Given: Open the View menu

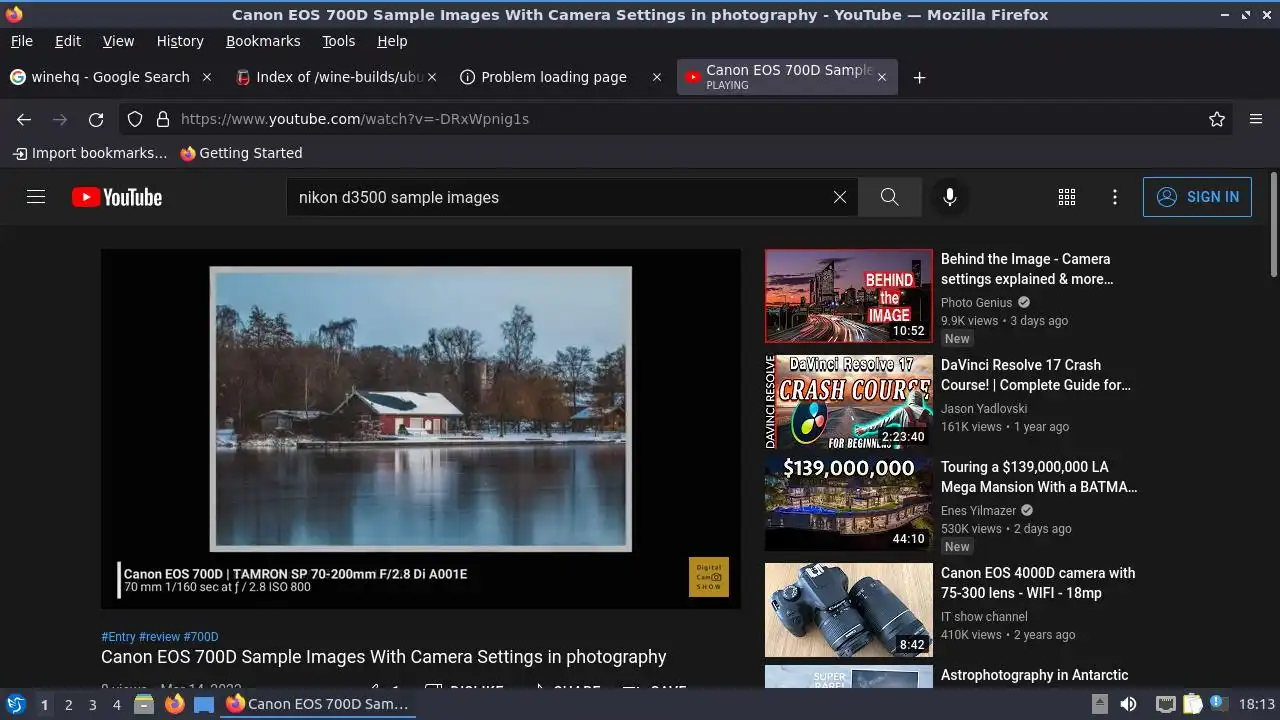Looking at the screenshot, I should coord(118,41).
